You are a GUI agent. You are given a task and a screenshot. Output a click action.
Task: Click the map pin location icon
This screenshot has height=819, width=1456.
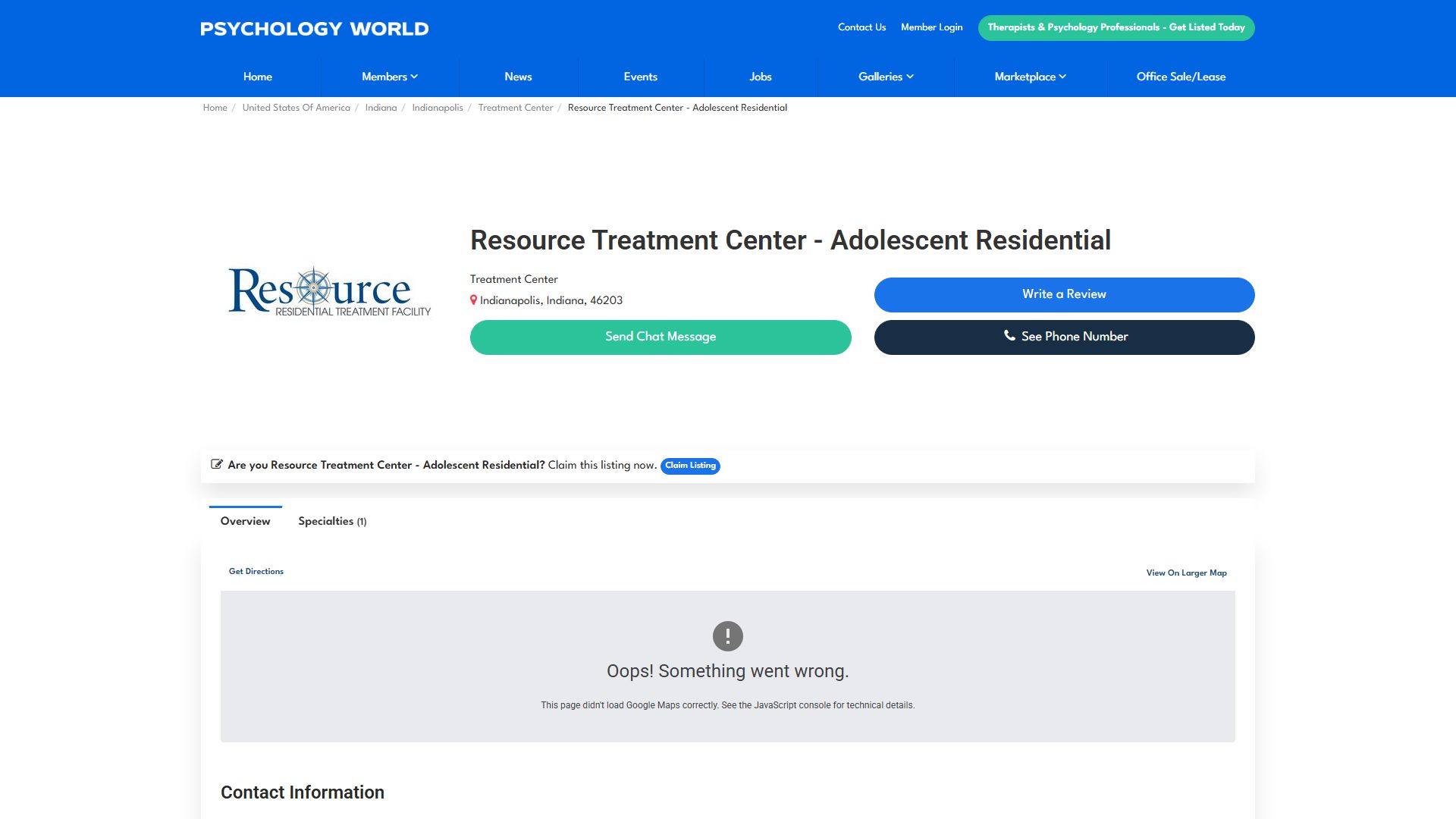click(473, 300)
